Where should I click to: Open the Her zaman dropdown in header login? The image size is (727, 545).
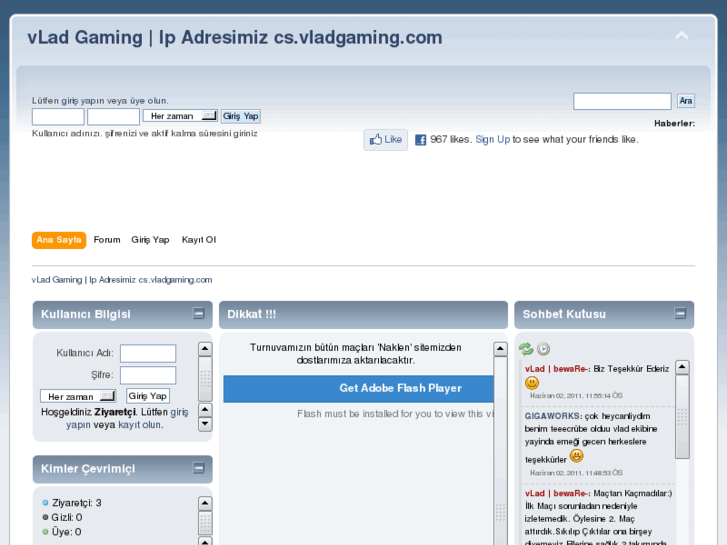pos(180,116)
